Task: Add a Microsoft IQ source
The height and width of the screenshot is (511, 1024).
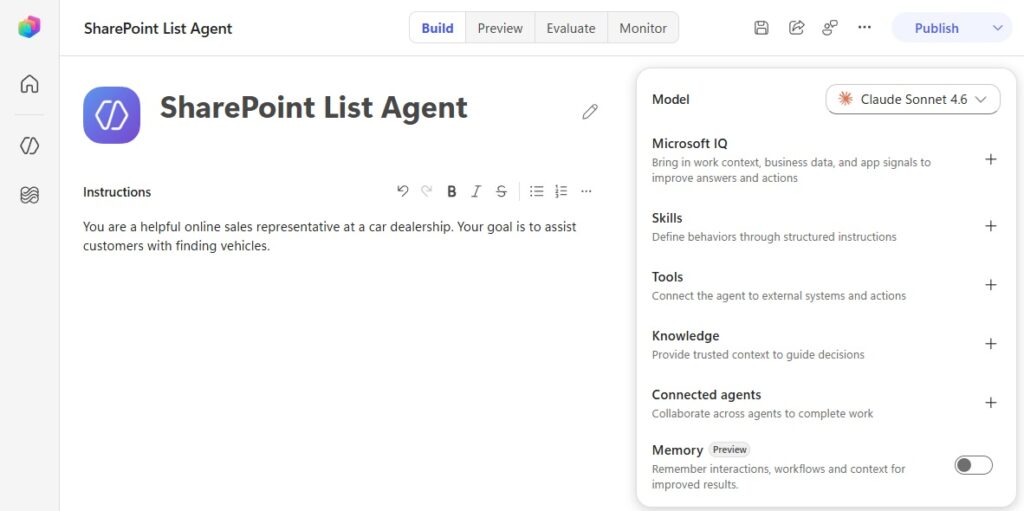Action: point(991,159)
